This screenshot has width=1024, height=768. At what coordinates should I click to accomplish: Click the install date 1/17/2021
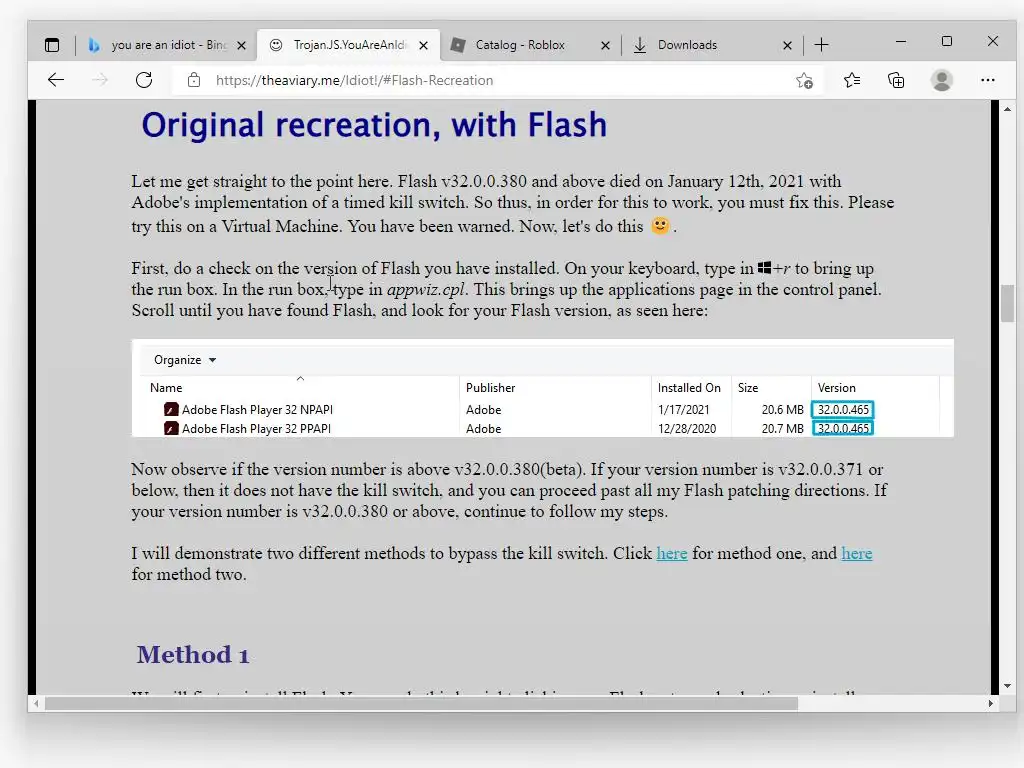coord(683,409)
